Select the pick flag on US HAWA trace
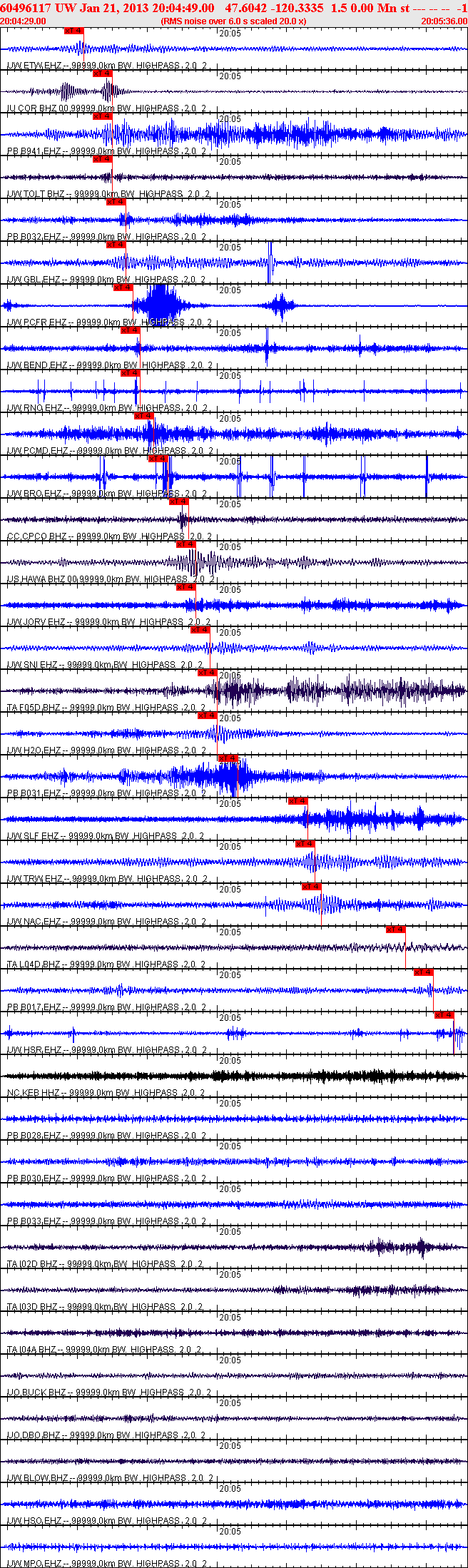Viewport: 468px width, 1568px height. pos(185,544)
